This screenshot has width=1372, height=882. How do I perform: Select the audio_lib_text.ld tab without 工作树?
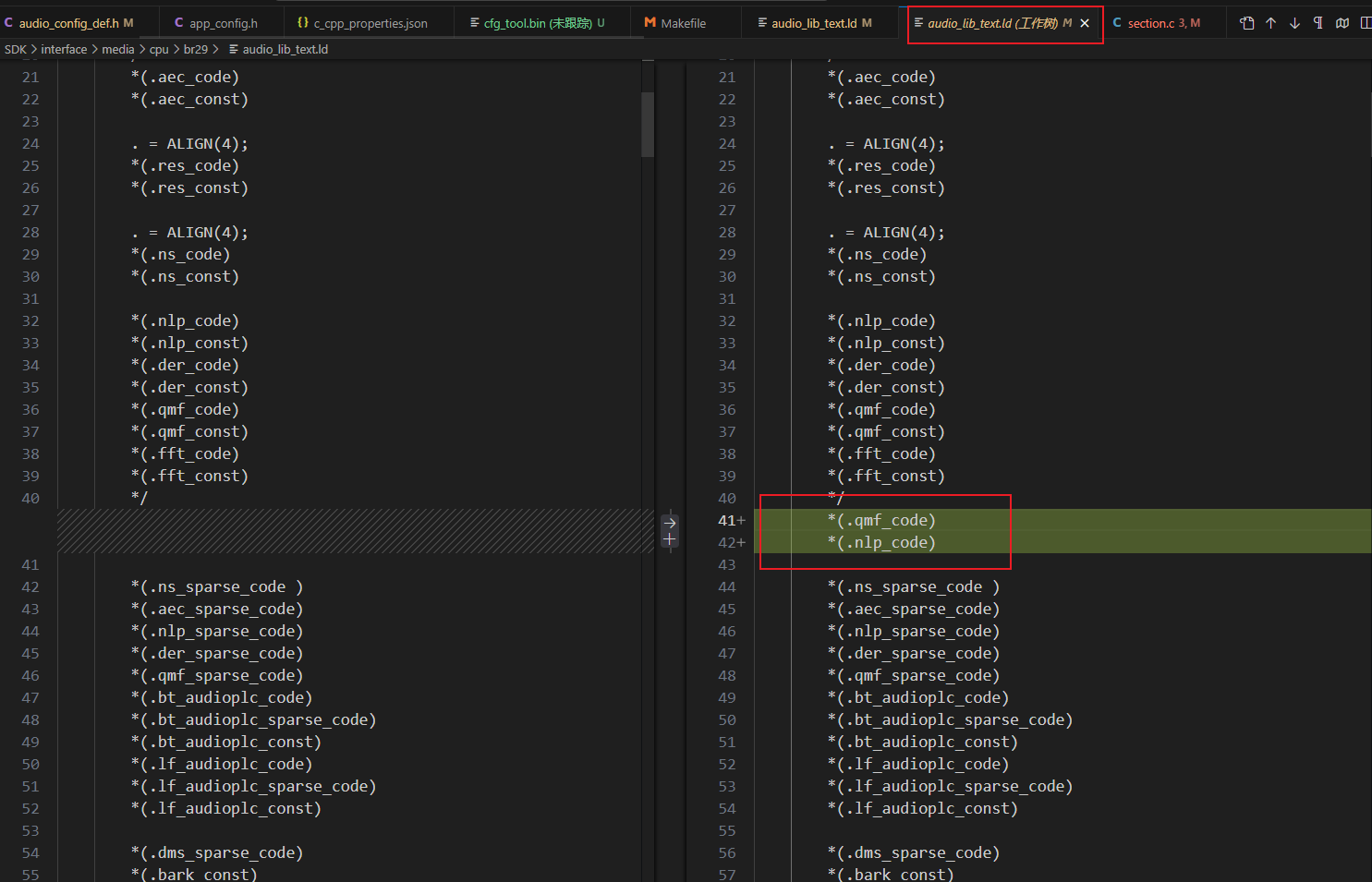click(x=821, y=23)
